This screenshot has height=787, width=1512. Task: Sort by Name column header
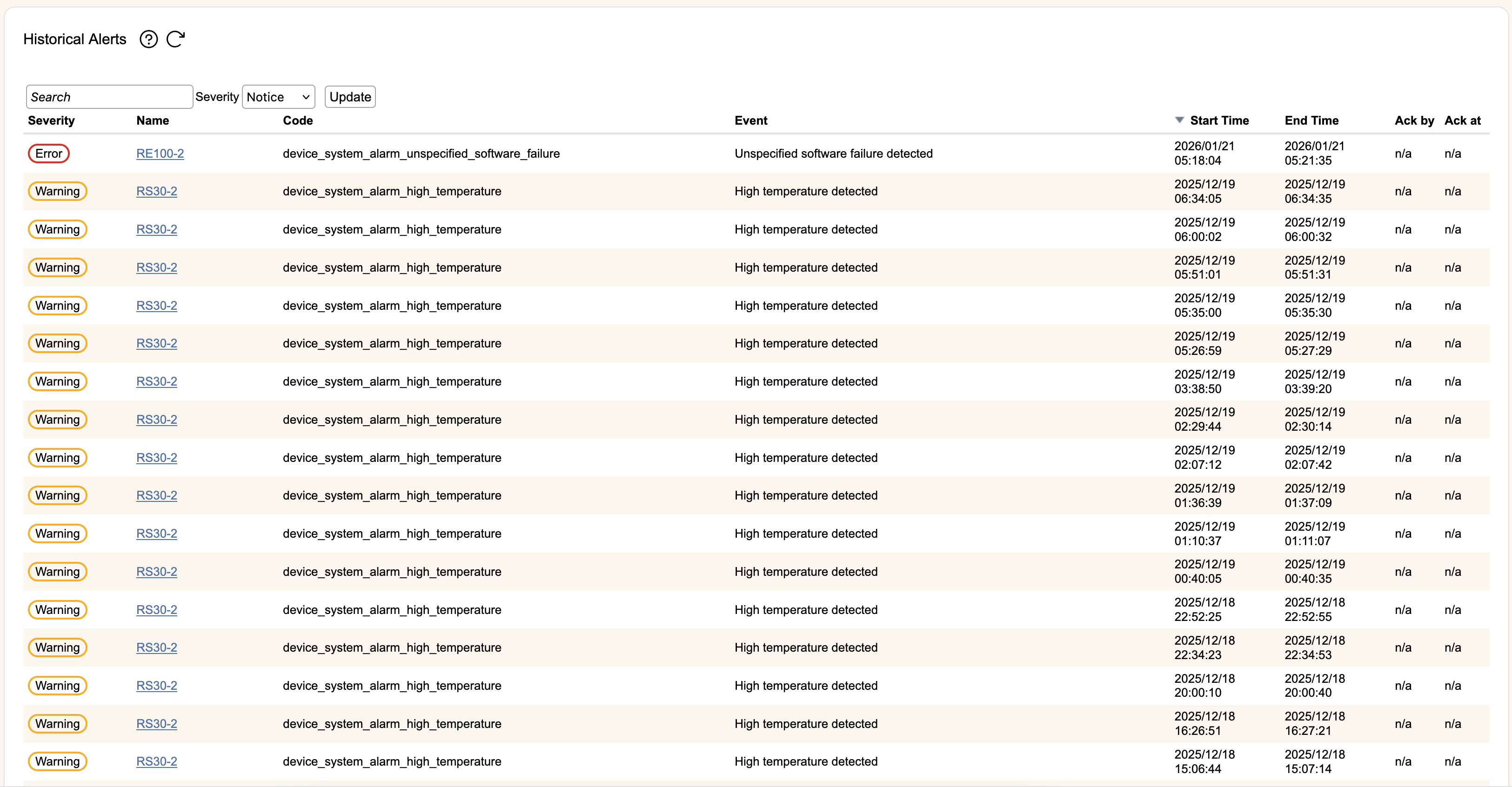153,120
